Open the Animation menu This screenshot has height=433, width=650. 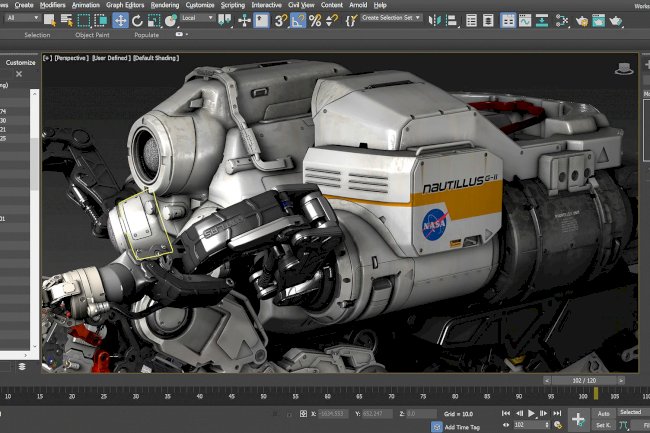(86, 5)
